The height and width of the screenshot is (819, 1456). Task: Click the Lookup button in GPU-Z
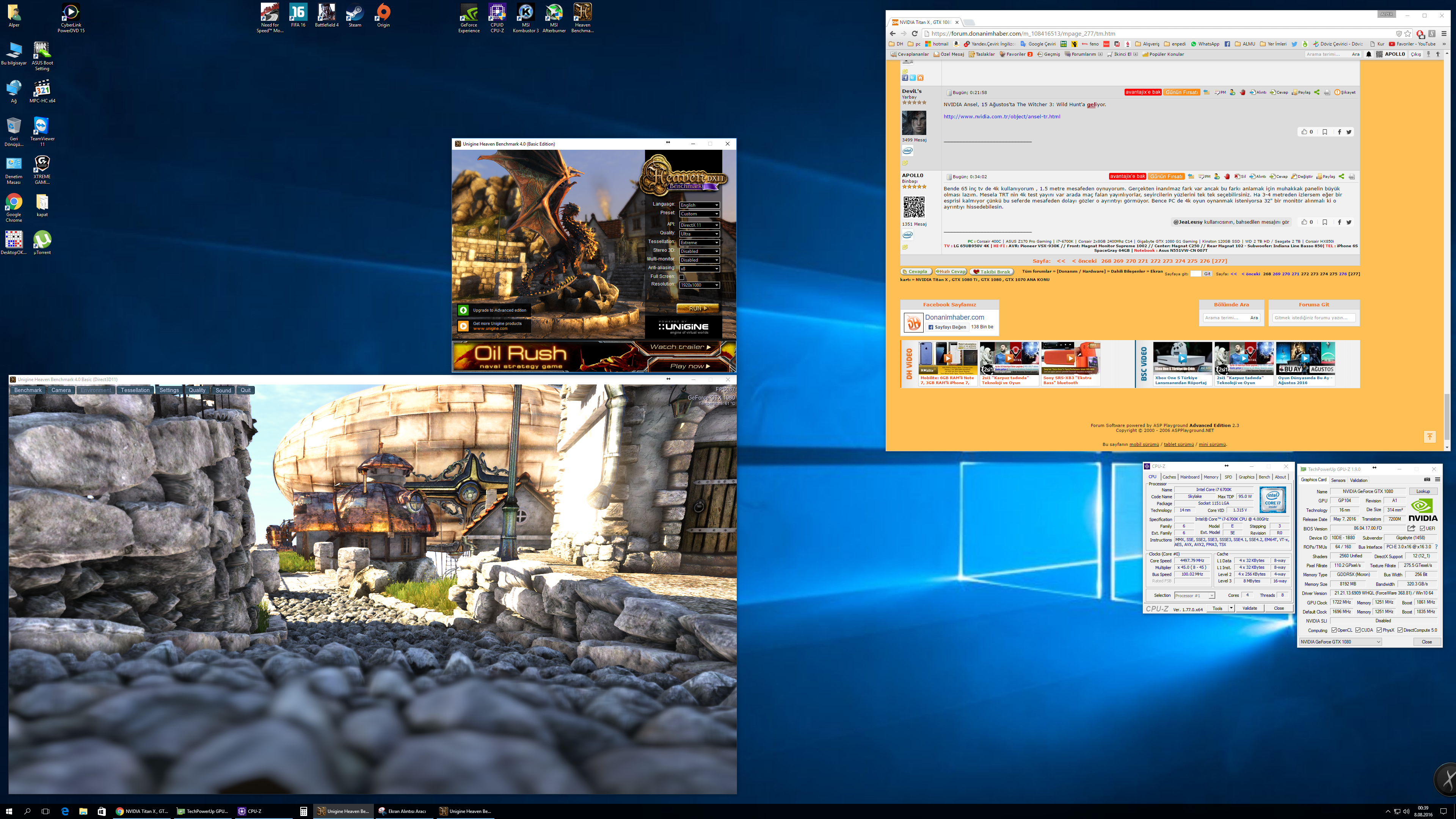[x=1423, y=491]
